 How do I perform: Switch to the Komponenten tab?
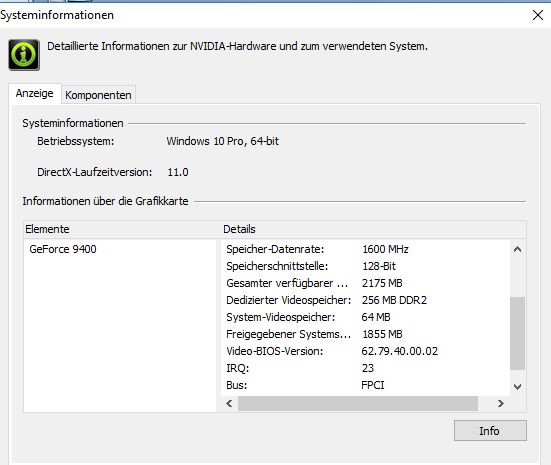[98, 95]
